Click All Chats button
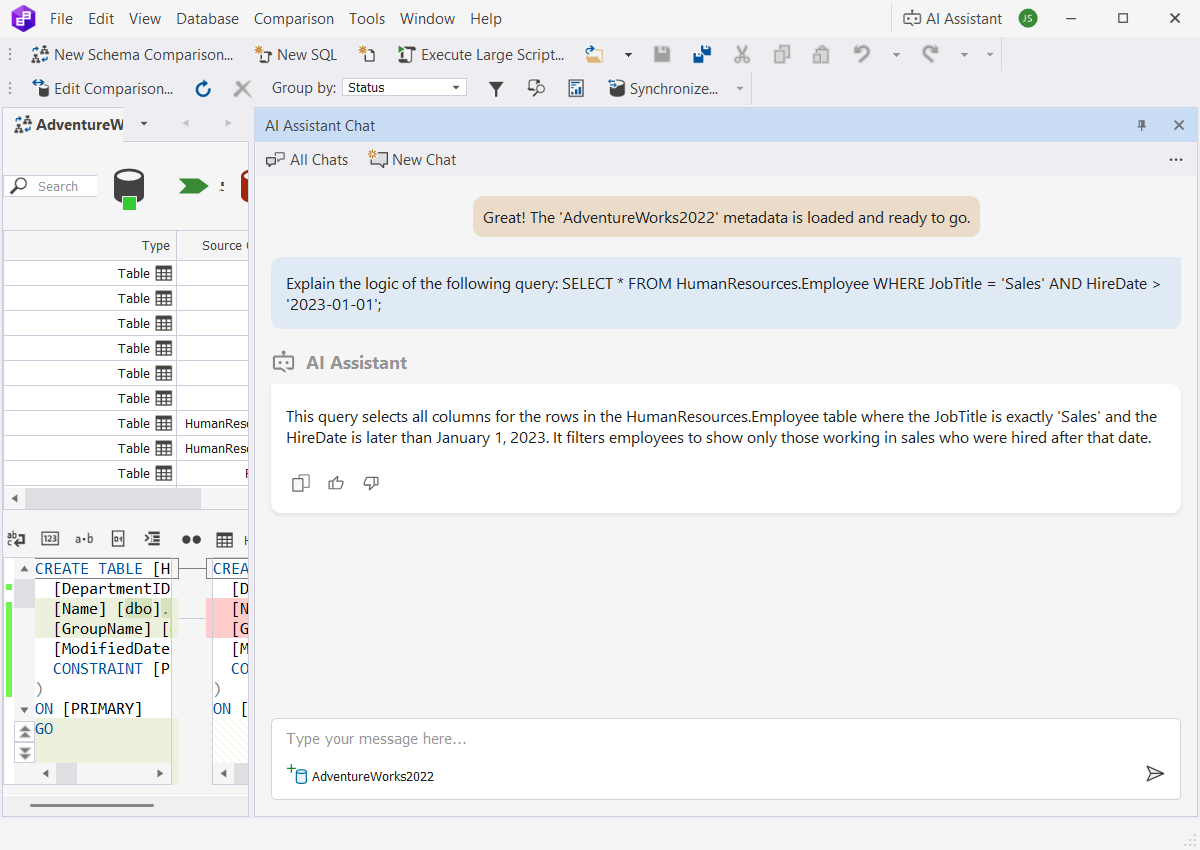The width and height of the screenshot is (1200, 850). 307,159
